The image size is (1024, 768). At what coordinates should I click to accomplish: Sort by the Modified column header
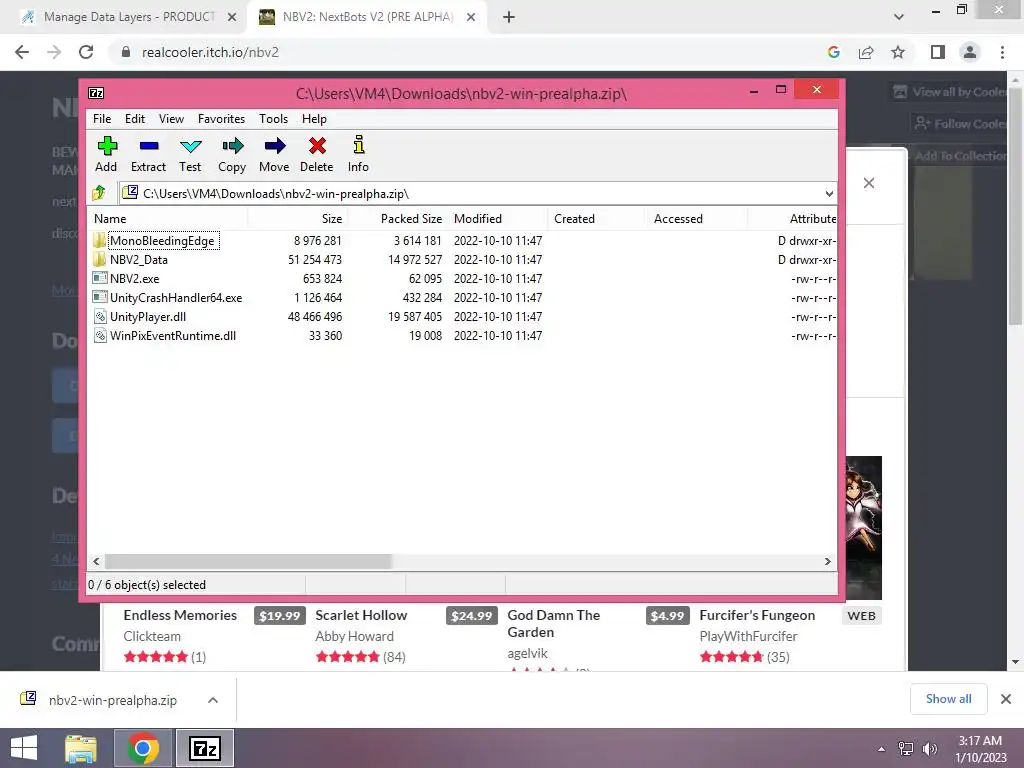pyautogui.click(x=498, y=219)
